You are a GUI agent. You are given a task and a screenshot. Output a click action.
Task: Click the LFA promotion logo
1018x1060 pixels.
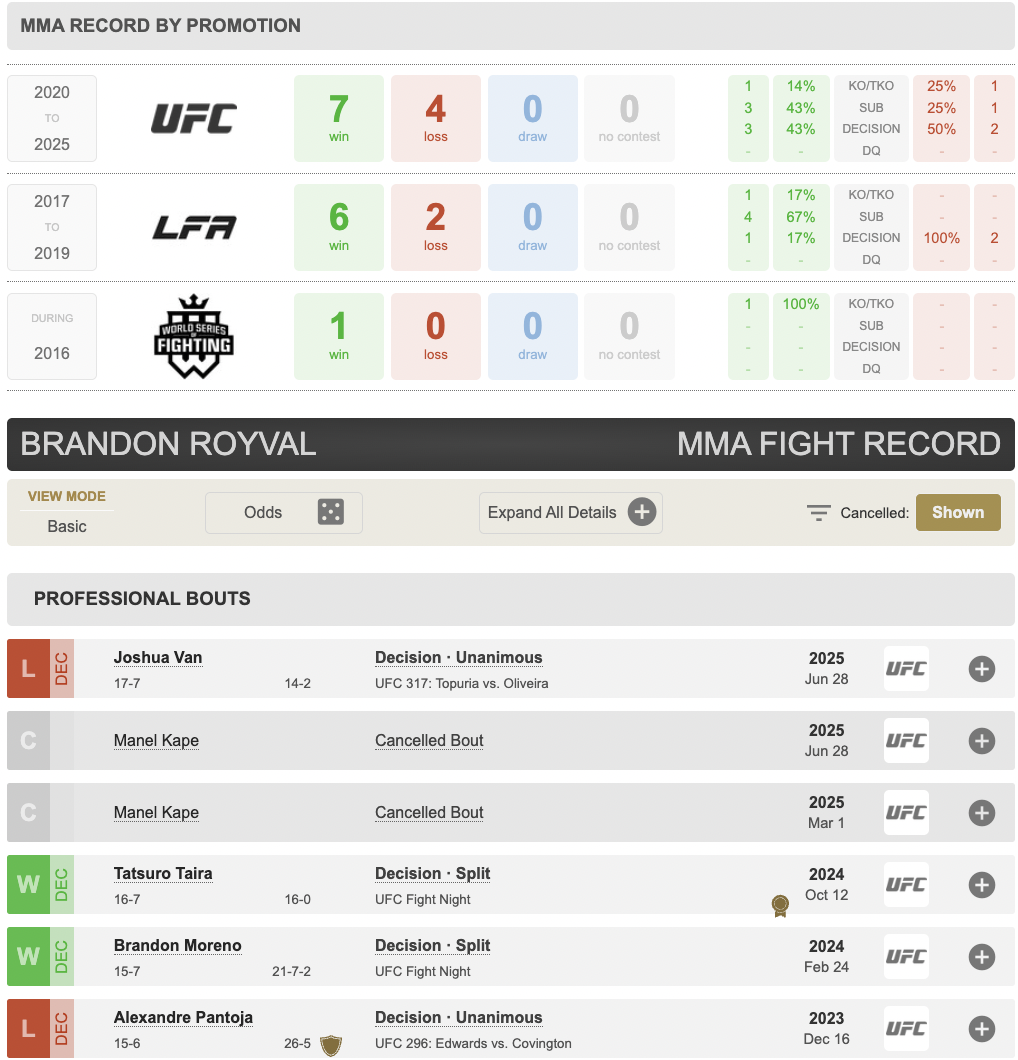[x=194, y=227]
